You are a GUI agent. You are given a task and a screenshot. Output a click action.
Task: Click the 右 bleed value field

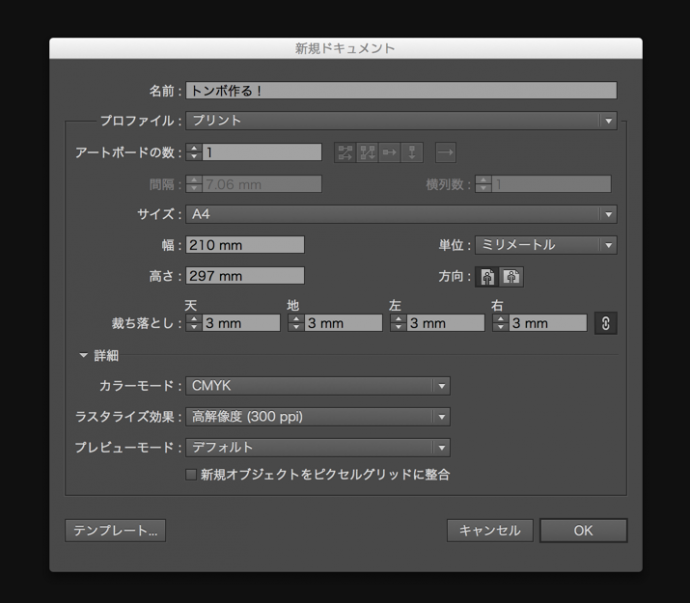point(547,324)
